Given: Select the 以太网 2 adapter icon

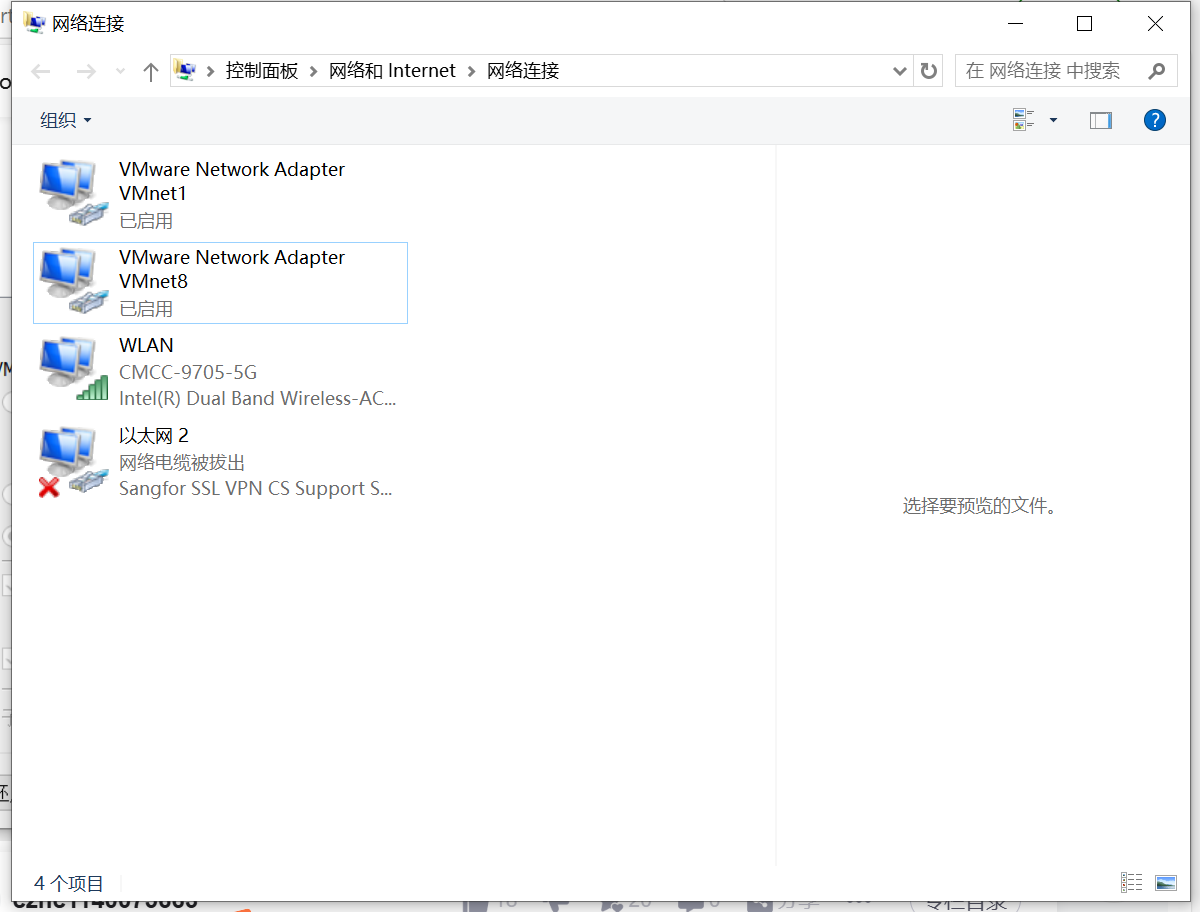Looking at the screenshot, I should 73,462.
